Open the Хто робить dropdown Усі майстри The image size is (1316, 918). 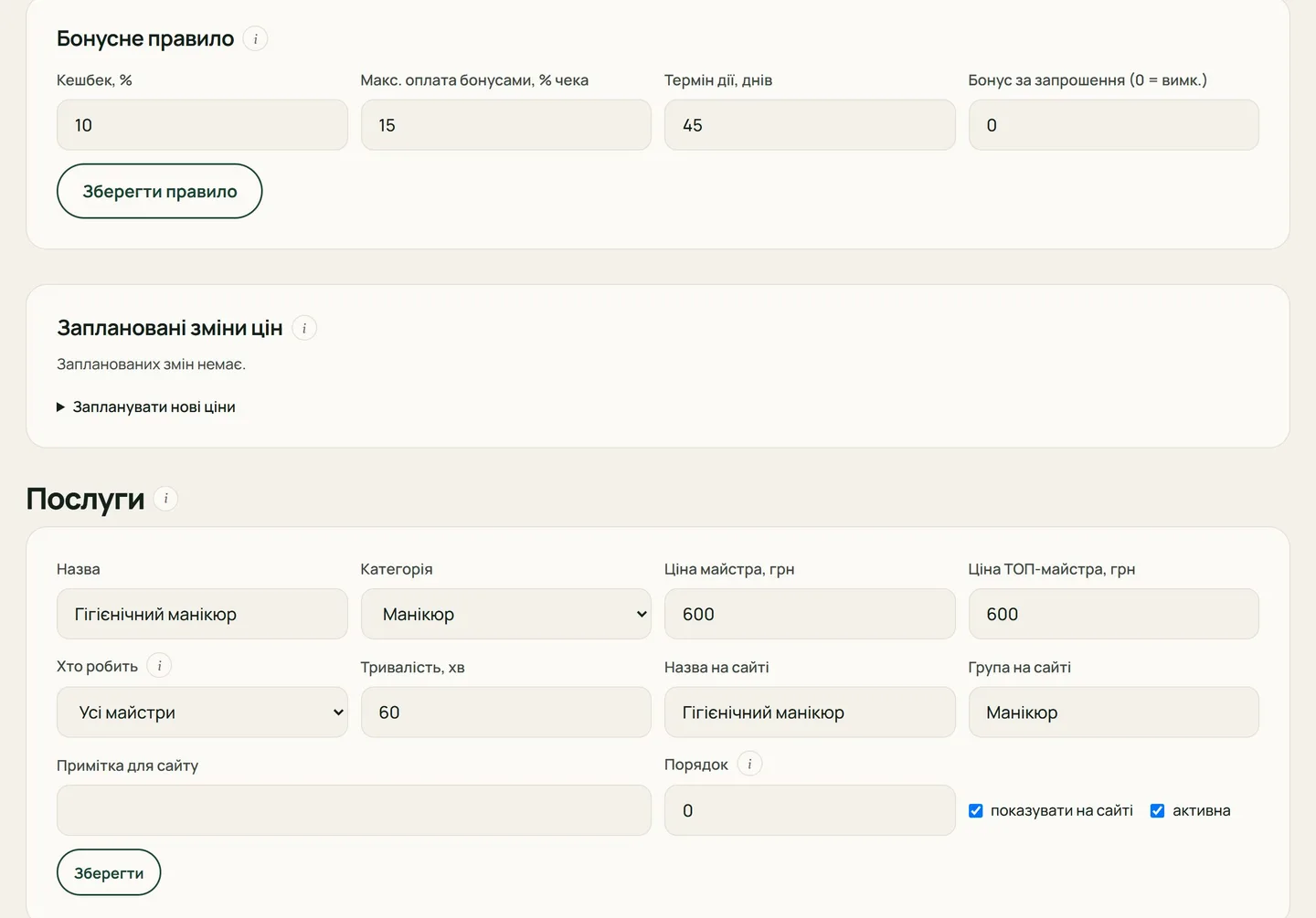[202, 712]
